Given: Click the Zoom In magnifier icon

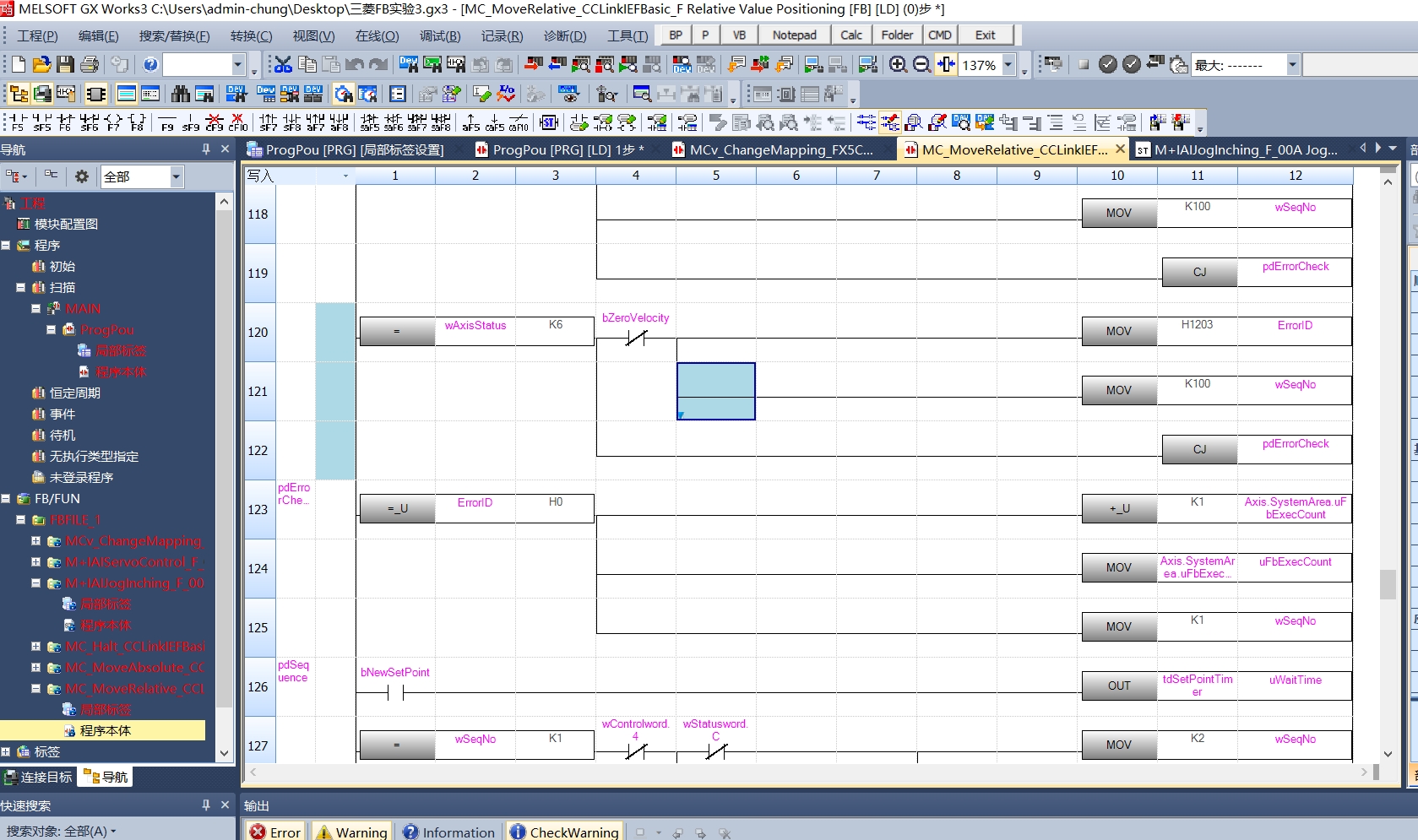Looking at the screenshot, I should 899,65.
